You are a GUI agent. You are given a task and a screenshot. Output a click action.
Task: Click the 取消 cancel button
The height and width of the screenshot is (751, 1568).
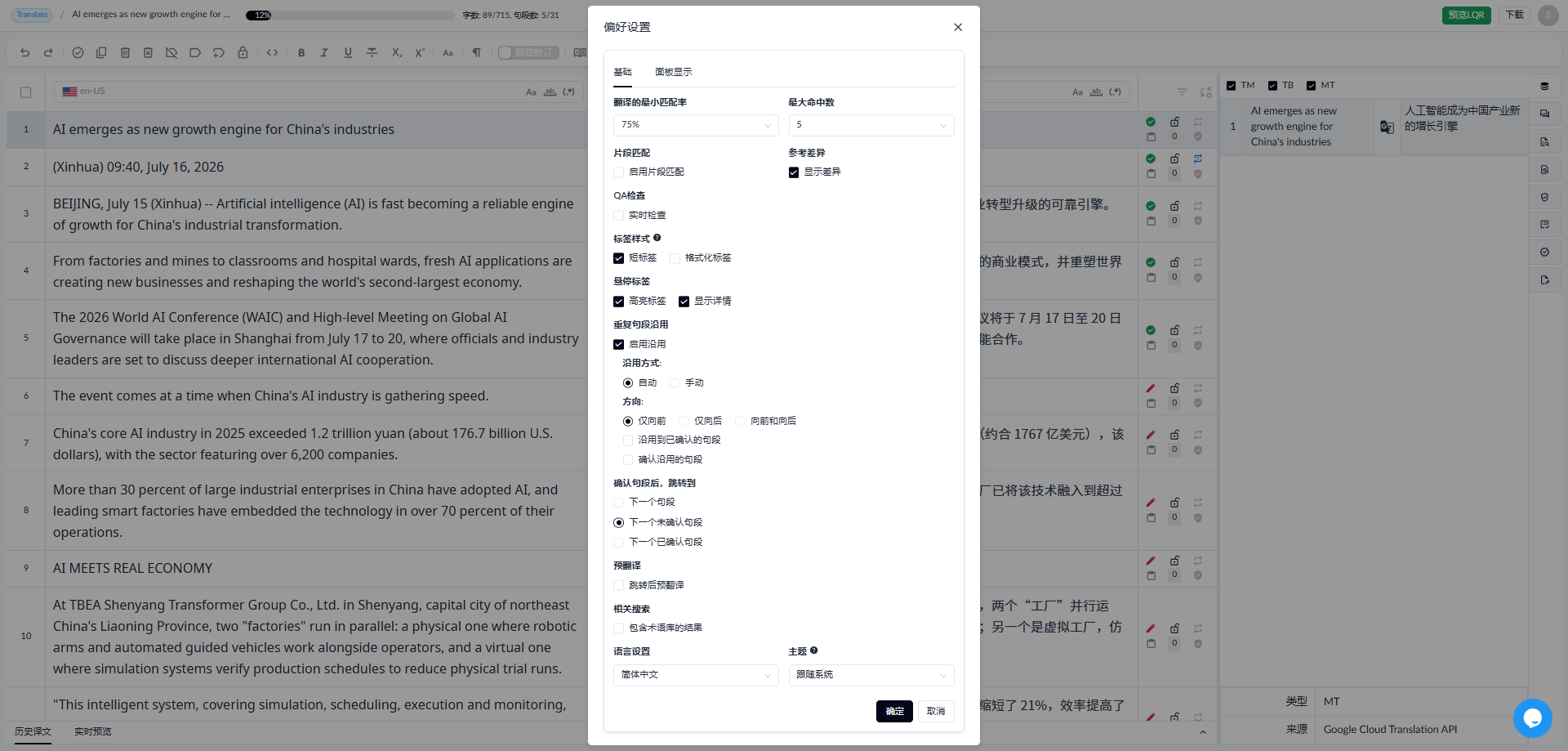936,711
